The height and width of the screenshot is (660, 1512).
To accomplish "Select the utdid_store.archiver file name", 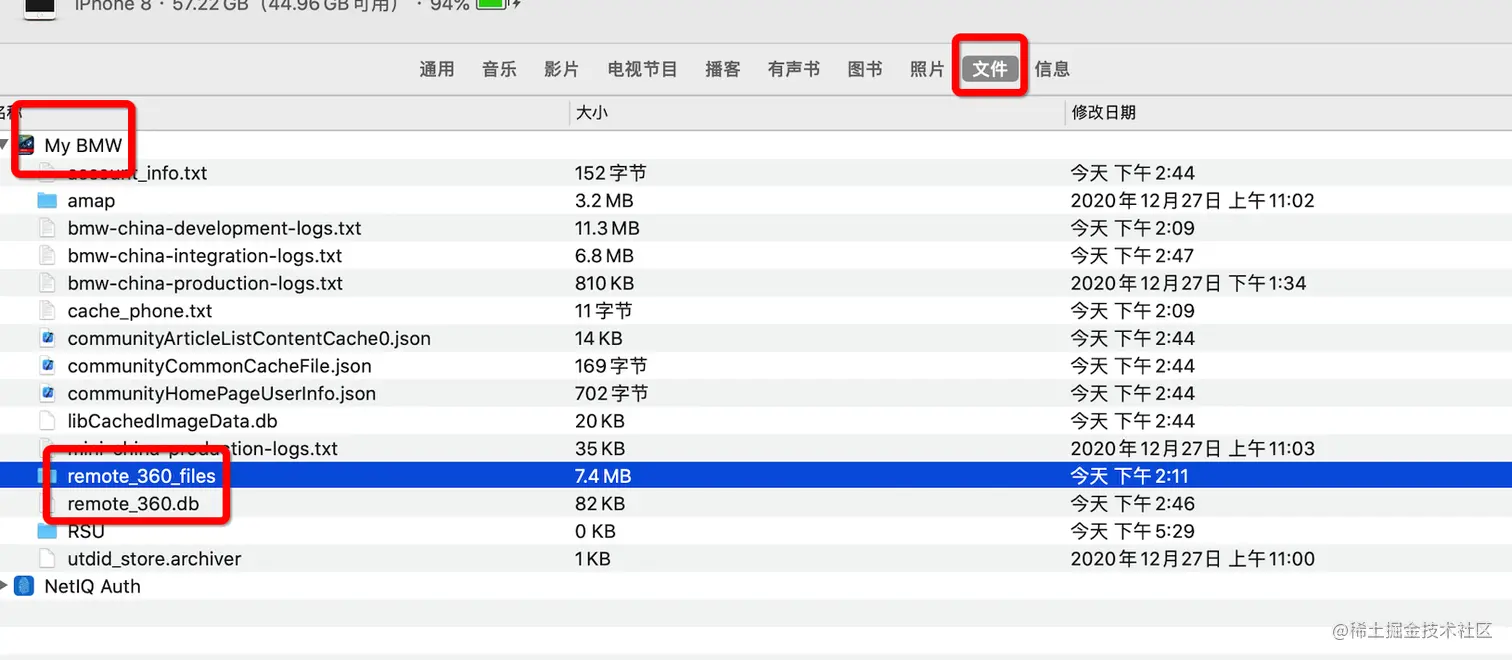I will [x=154, y=559].
